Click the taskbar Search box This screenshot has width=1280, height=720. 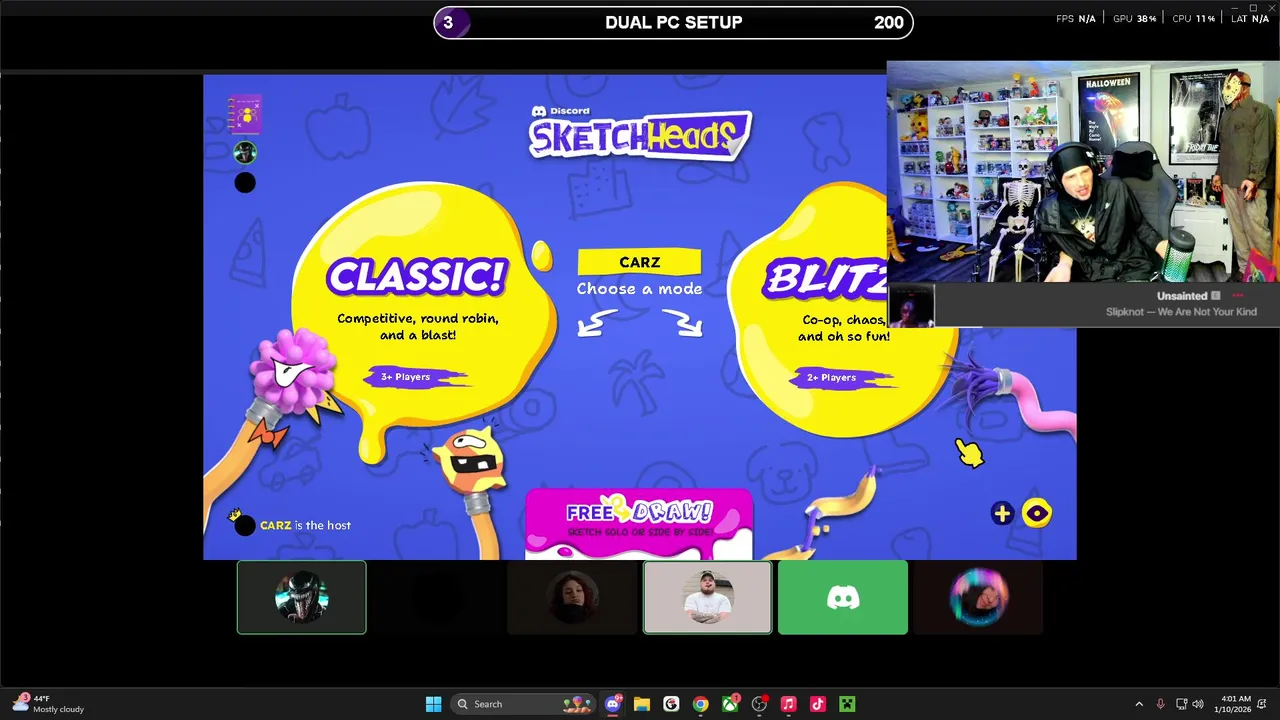point(521,704)
